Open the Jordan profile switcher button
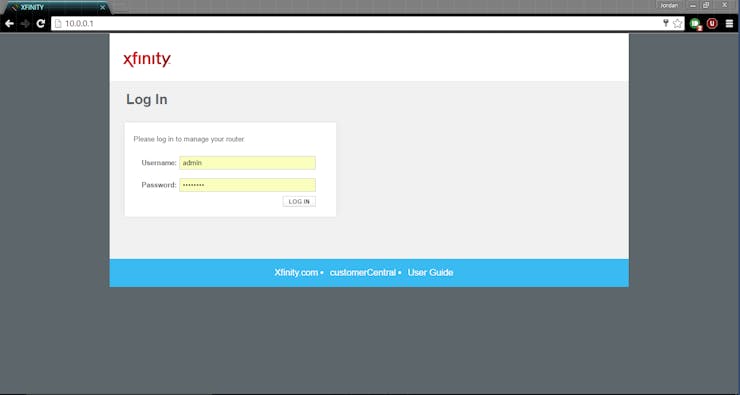The image size is (740, 395). [669, 6]
